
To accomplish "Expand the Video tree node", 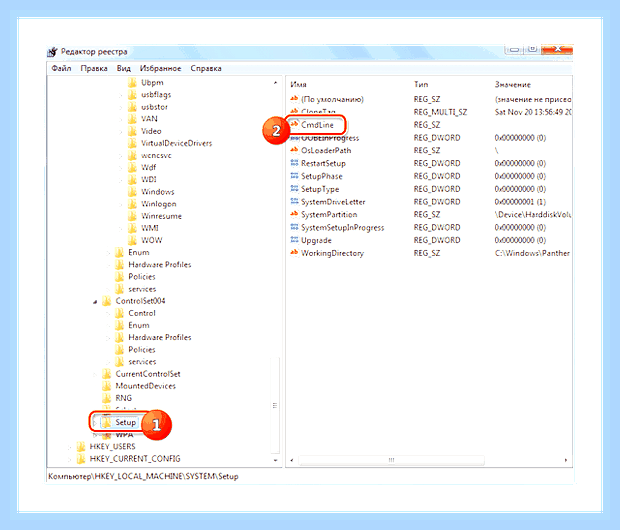I will 121,131.
